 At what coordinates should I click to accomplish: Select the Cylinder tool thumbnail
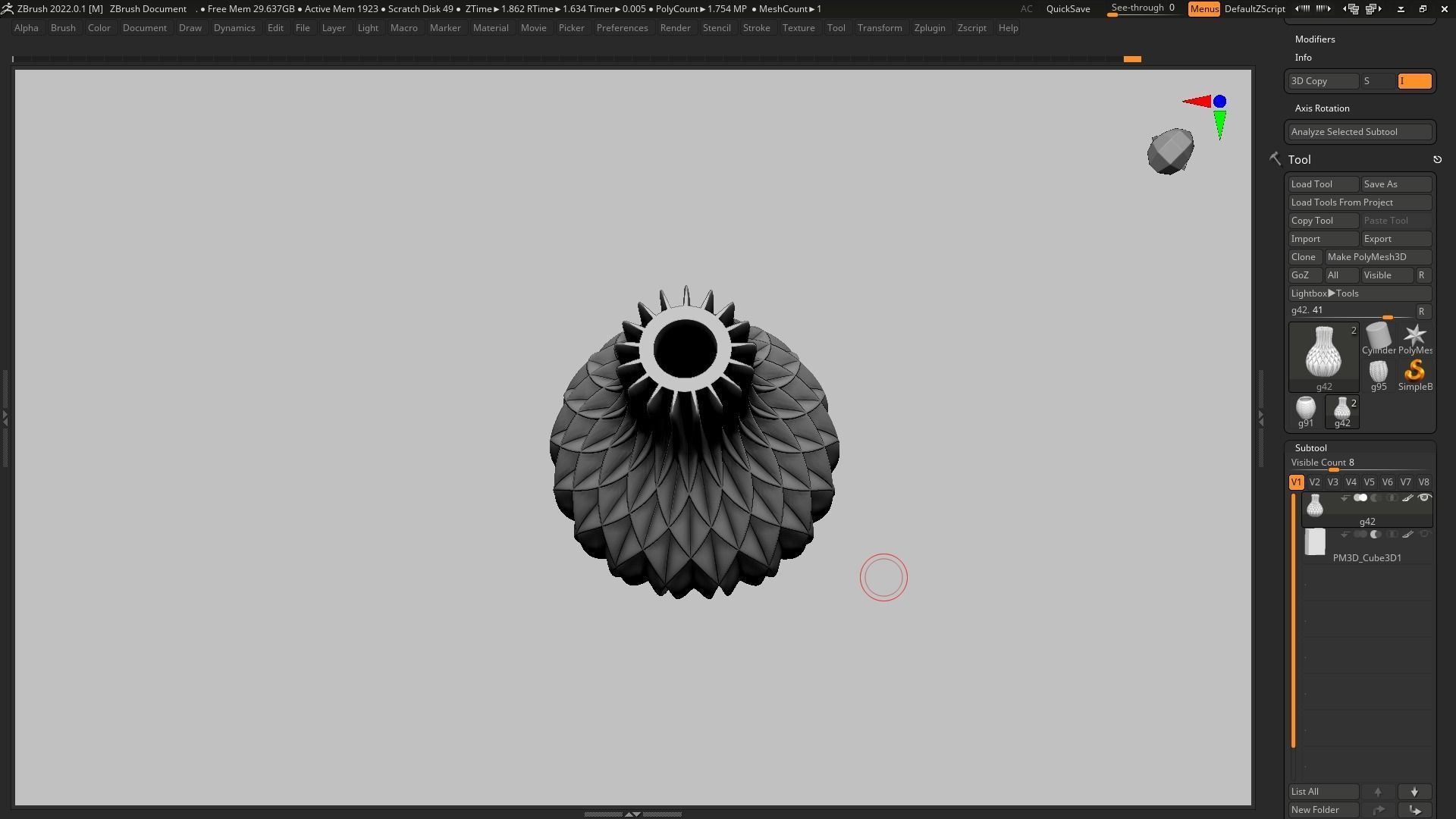click(1378, 337)
